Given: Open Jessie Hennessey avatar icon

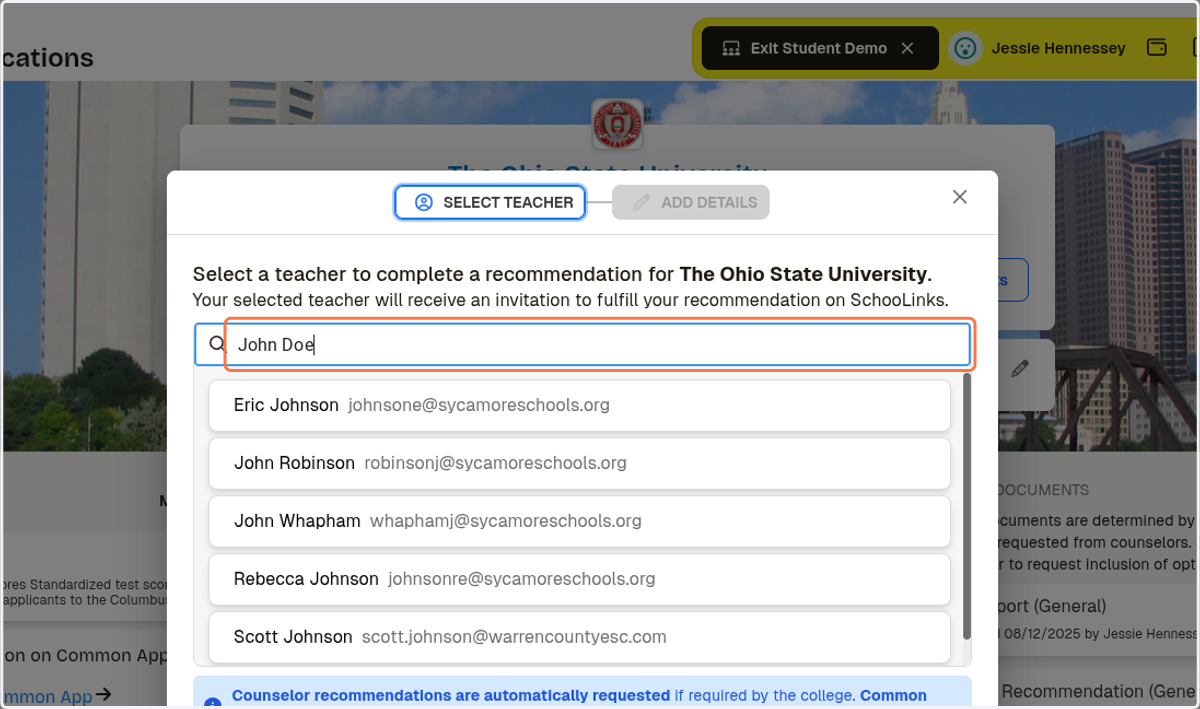Looking at the screenshot, I should [965, 48].
